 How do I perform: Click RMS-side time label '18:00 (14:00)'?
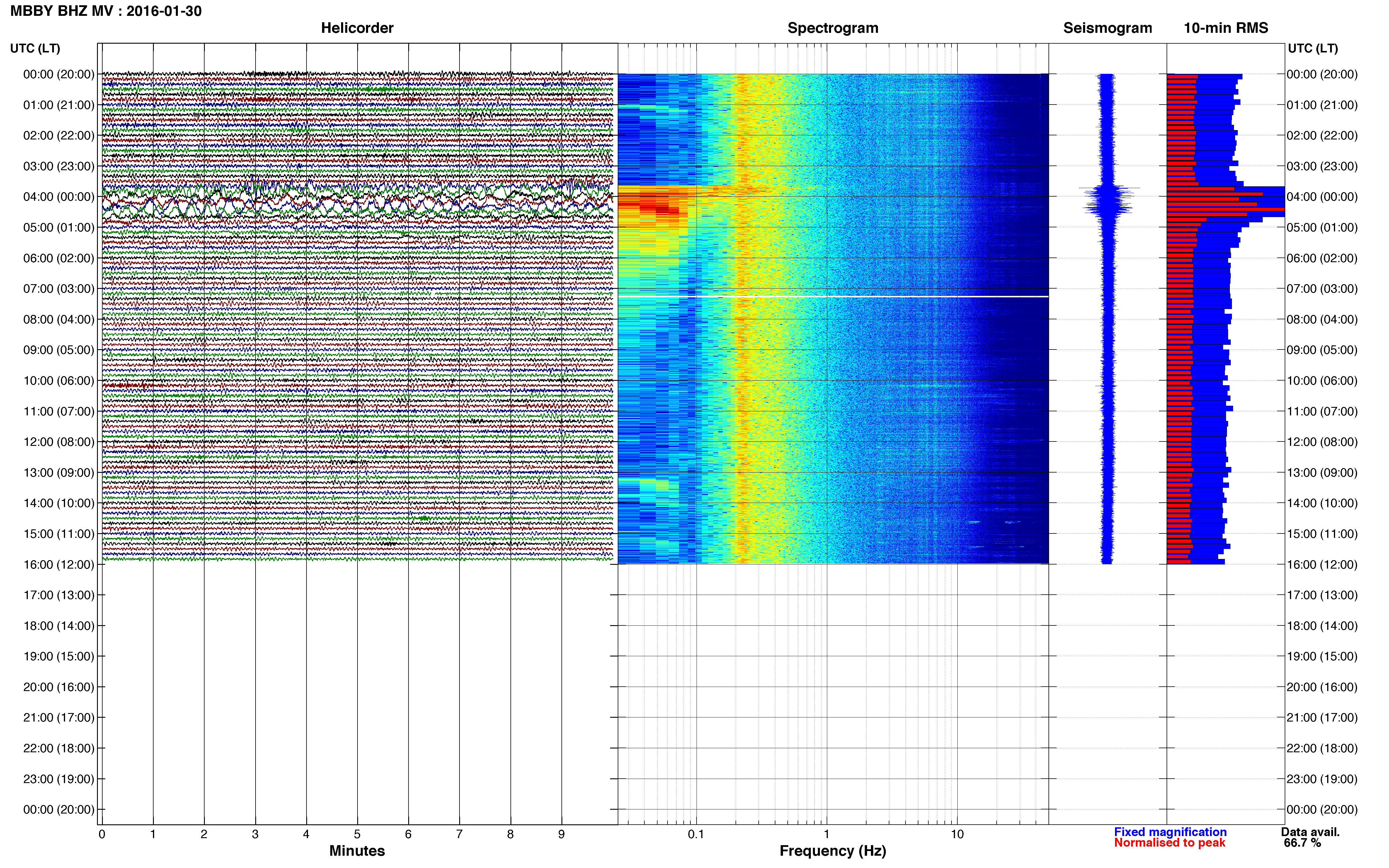1322,626
